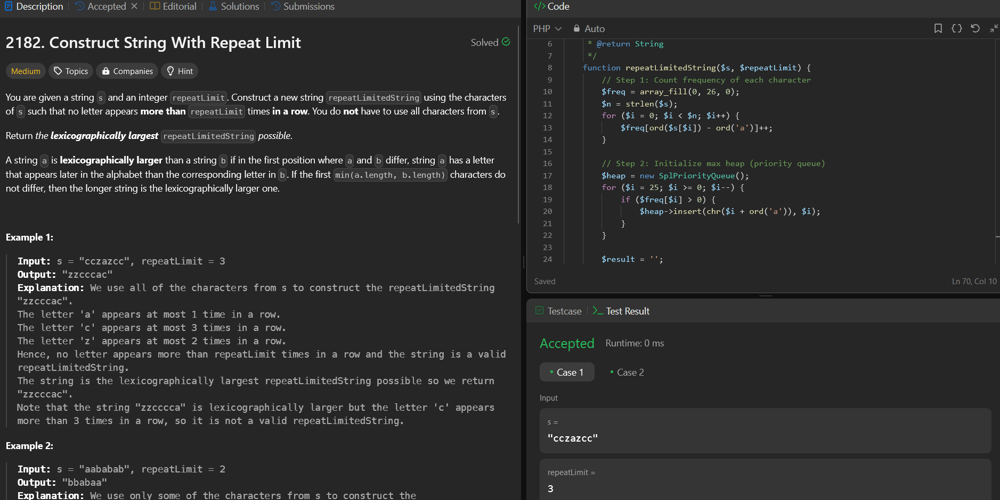
Task: Click the Medium difficulty tag
Action: pyautogui.click(x=26, y=71)
